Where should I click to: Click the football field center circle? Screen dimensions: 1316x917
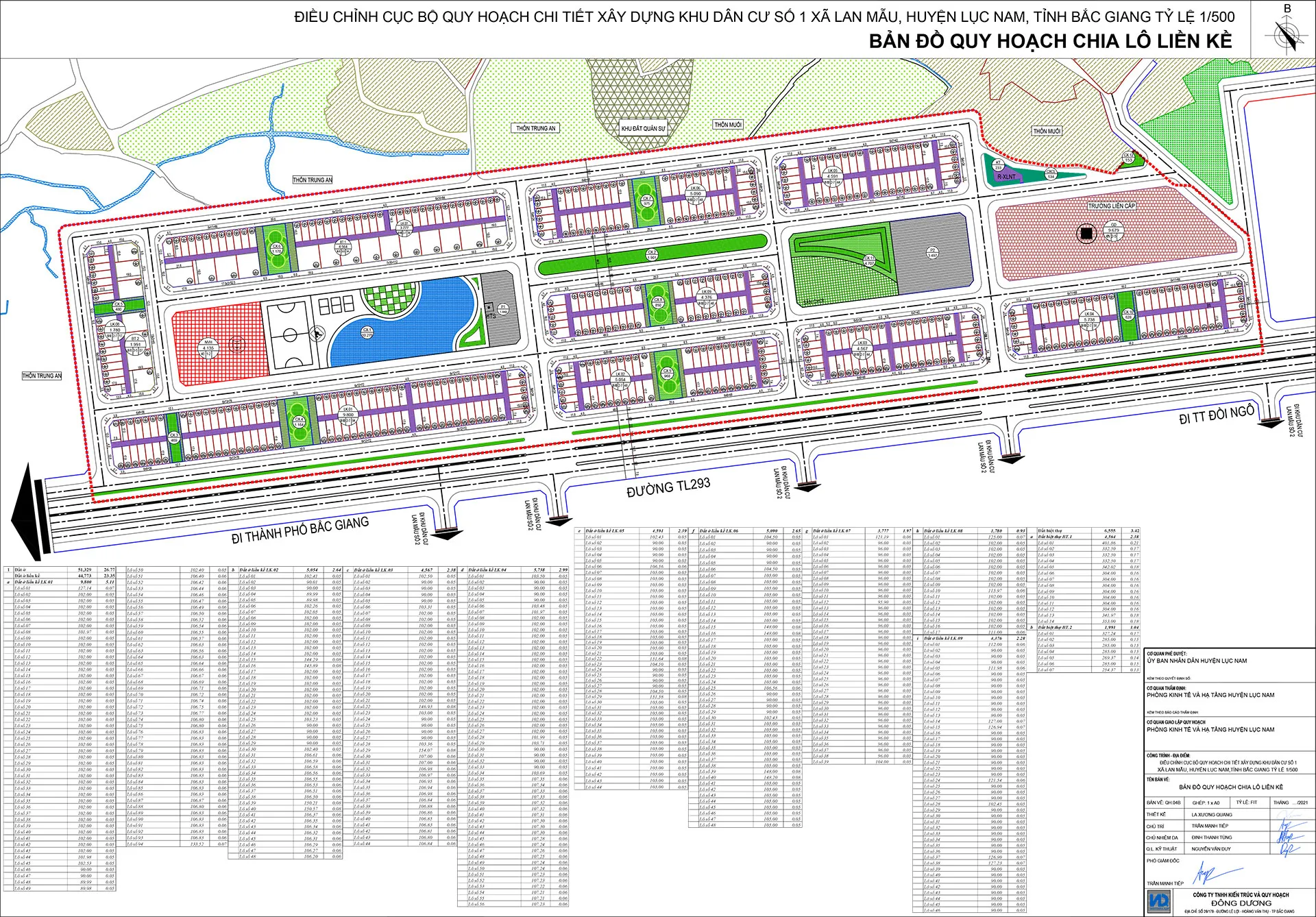289,336
